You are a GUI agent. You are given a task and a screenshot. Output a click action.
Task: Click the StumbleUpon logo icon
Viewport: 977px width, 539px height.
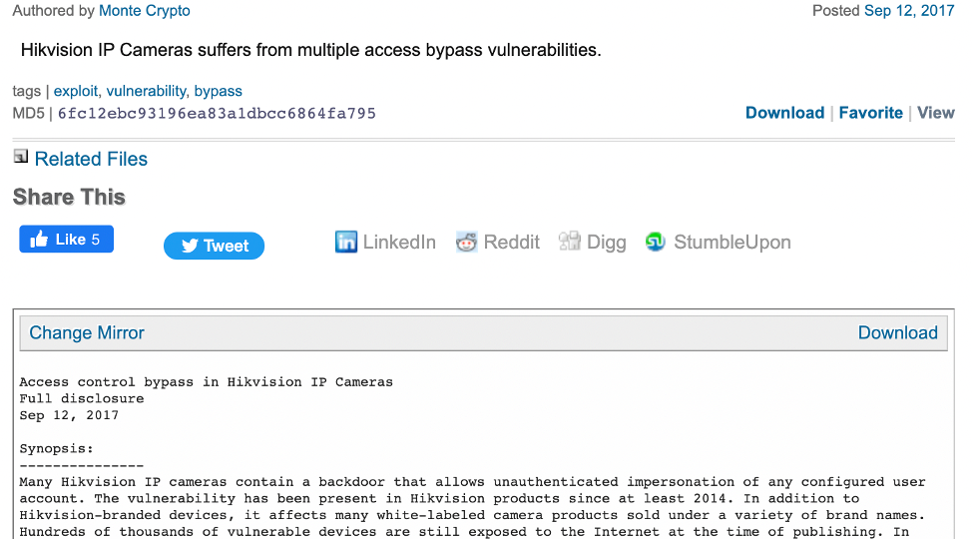click(x=655, y=242)
